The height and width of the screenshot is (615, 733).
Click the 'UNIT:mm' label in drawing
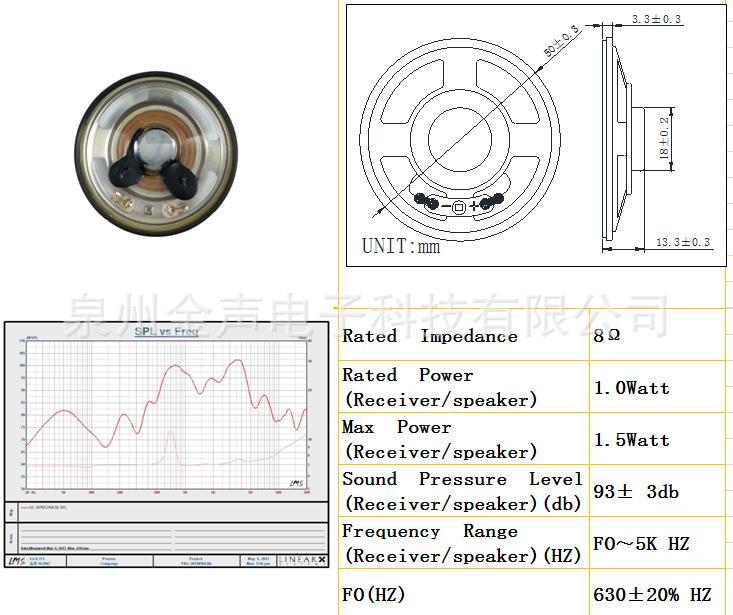401,245
